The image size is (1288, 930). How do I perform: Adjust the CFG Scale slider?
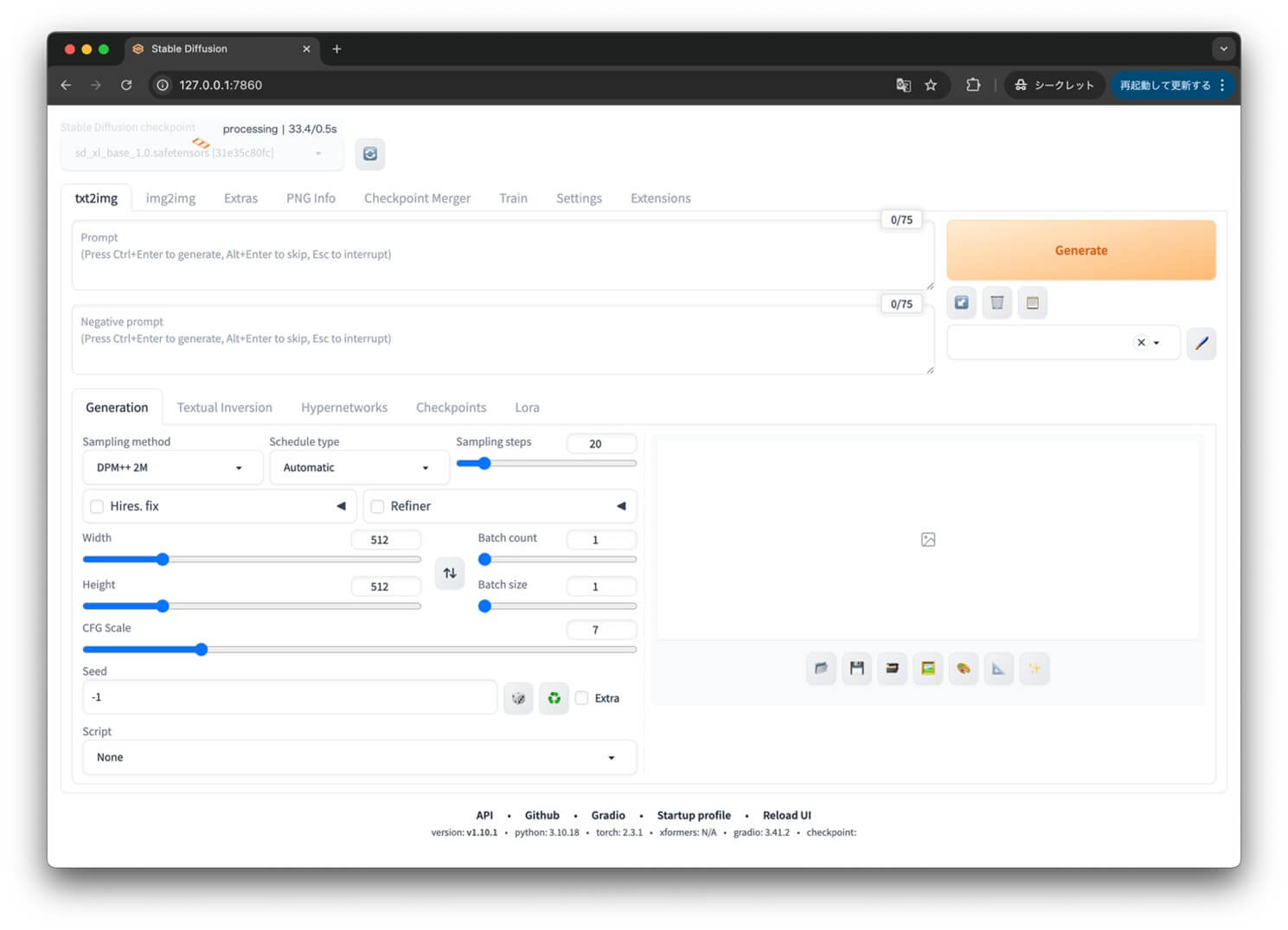[x=359, y=650]
